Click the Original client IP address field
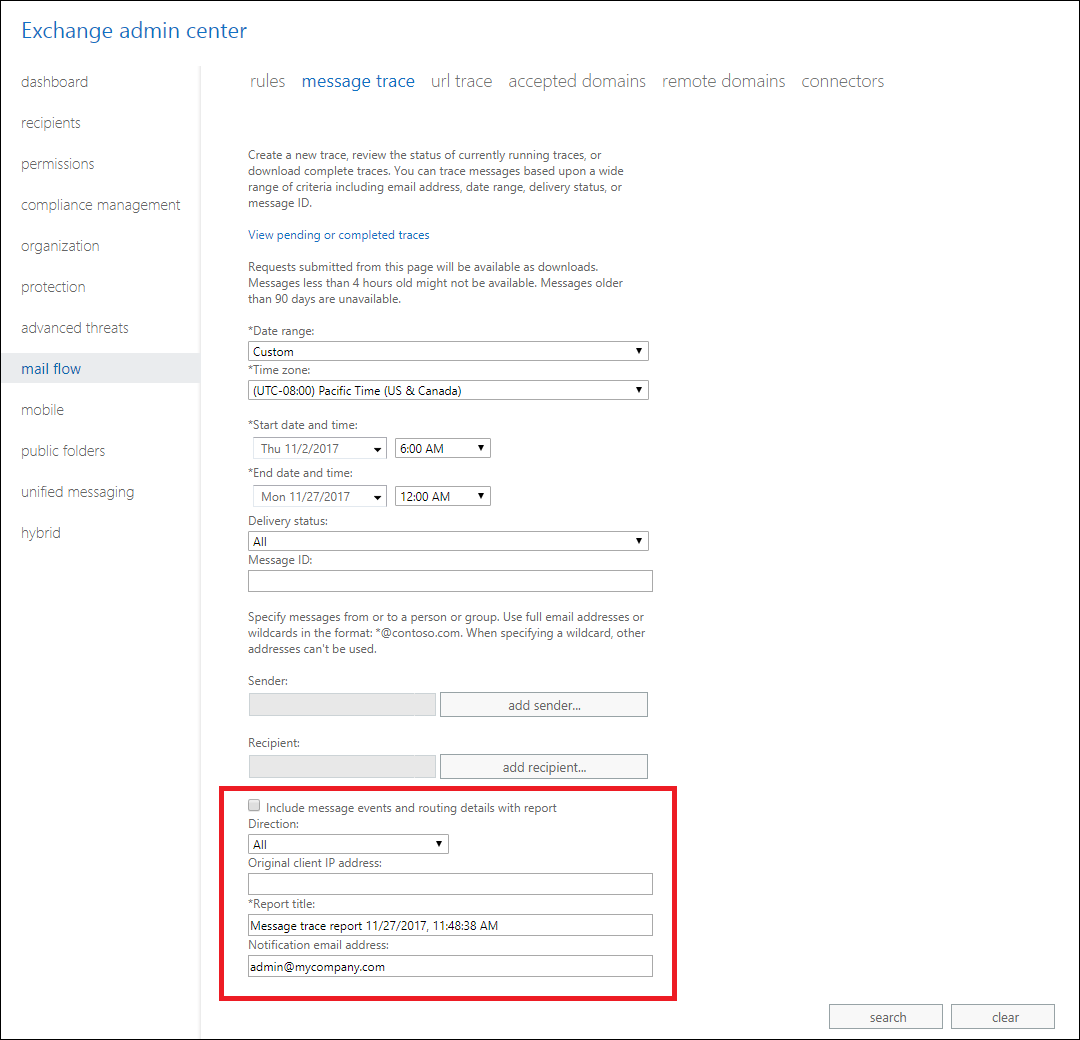The width and height of the screenshot is (1080, 1040). click(x=450, y=884)
